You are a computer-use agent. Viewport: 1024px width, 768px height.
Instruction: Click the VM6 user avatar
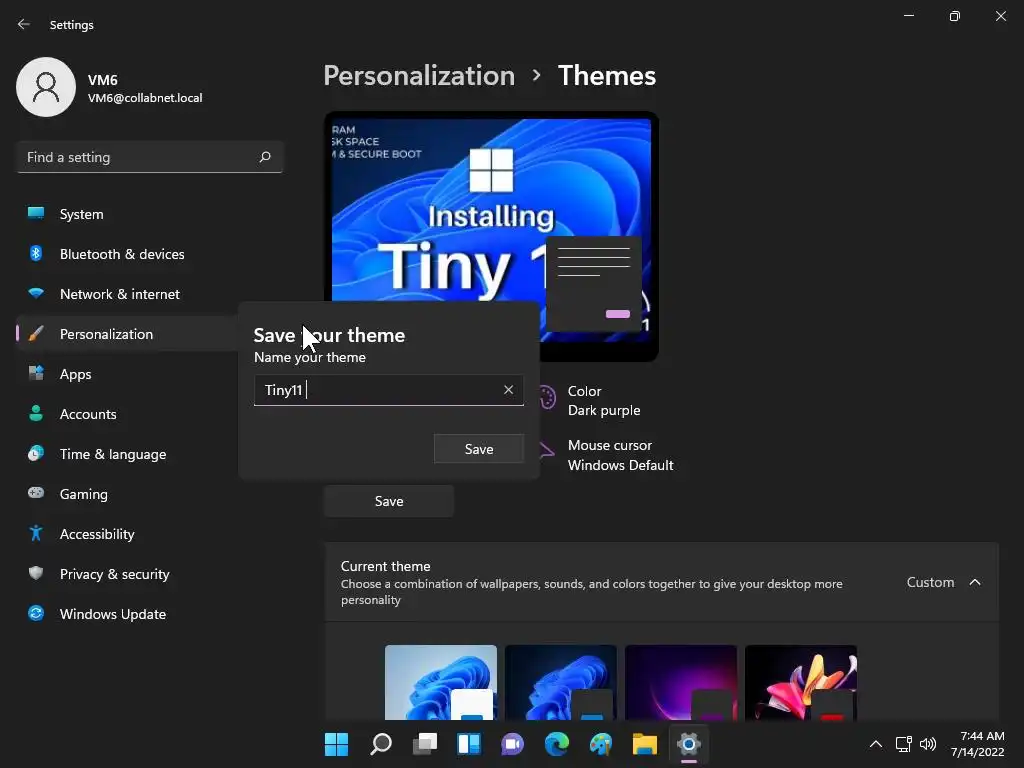[x=46, y=87]
